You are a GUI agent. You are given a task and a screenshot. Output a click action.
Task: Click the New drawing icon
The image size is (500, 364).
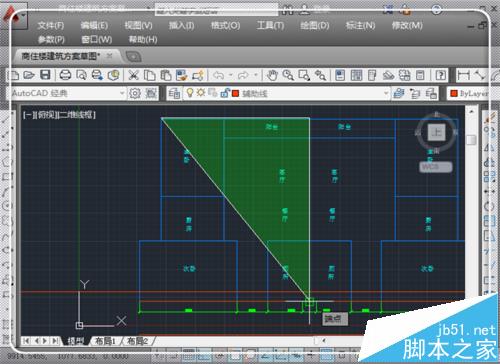click(x=13, y=75)
